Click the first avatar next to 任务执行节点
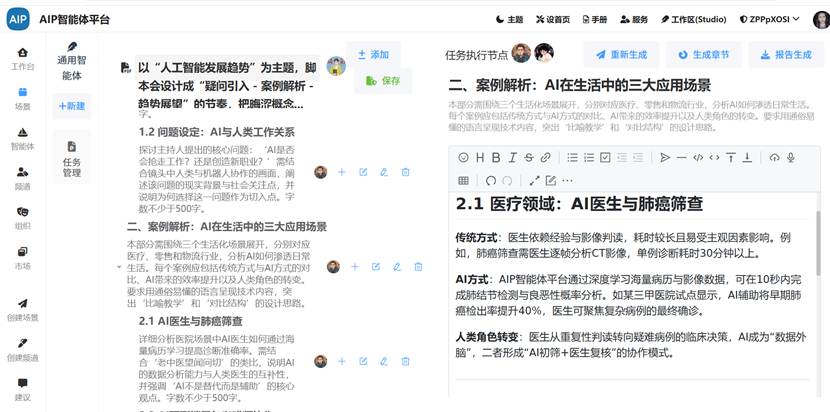This screenshot has width=830, height=412. (521, 53)
